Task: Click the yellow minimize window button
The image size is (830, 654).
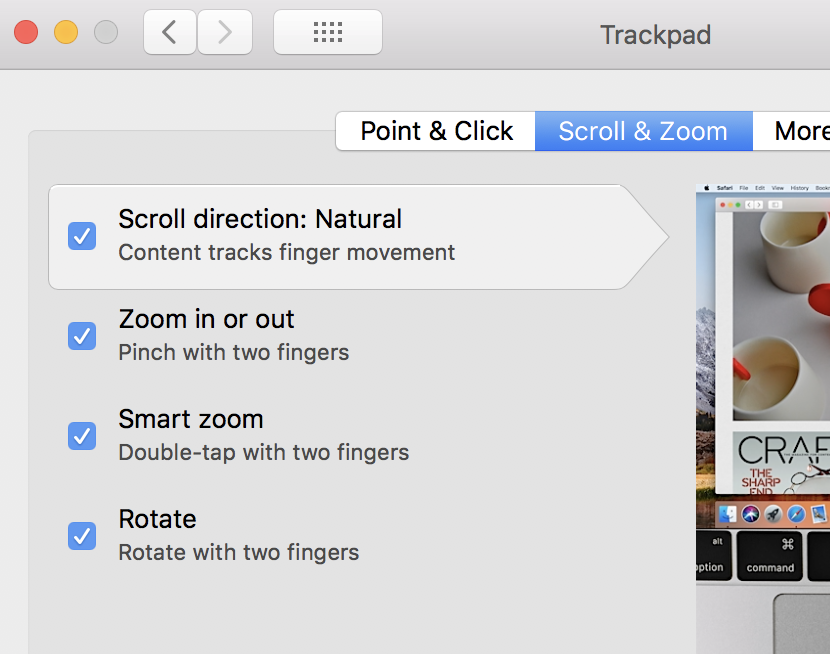Action: 66,33
